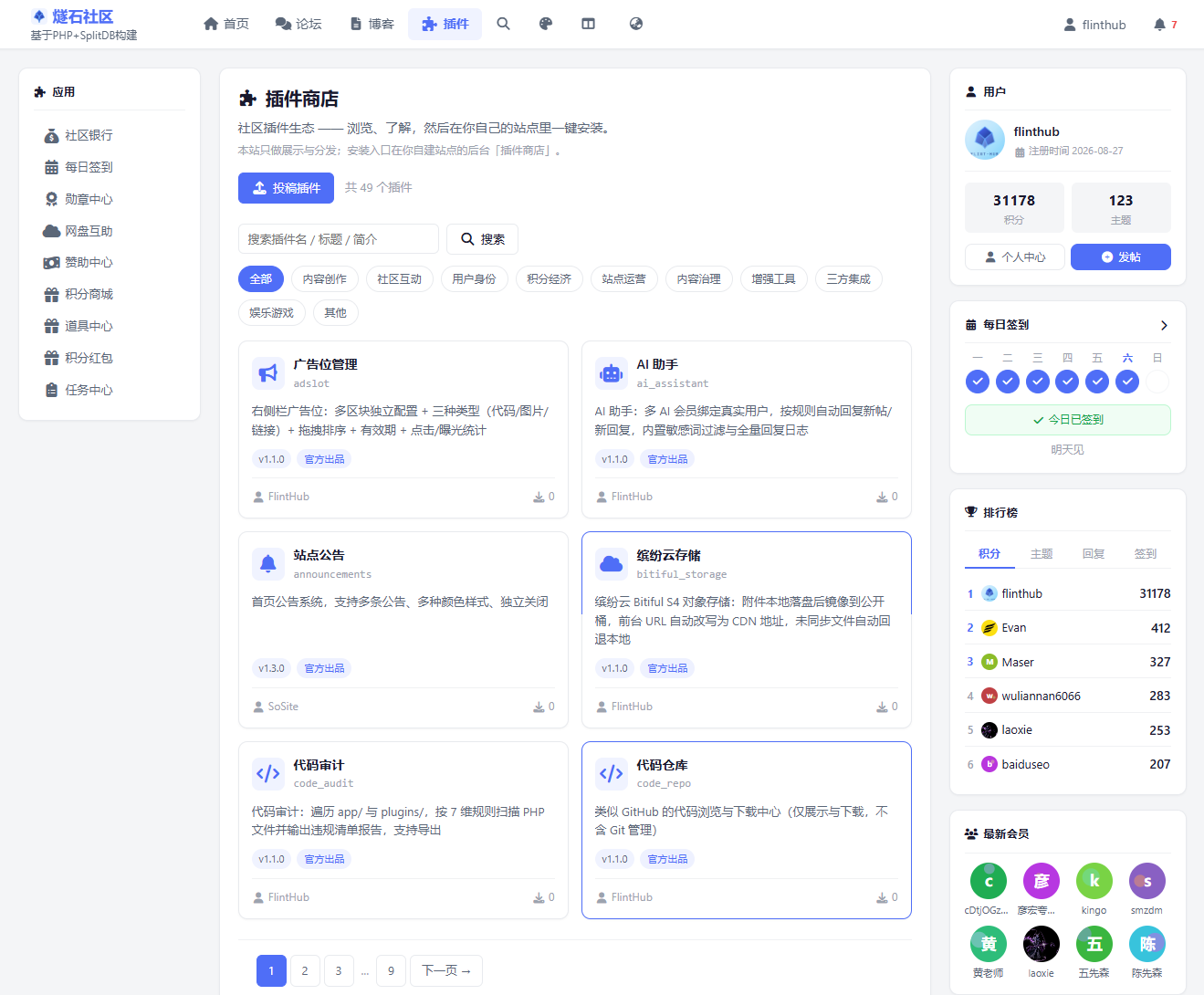Click the 广告位管理 megaphone plugin icon

tap(267, 372)
